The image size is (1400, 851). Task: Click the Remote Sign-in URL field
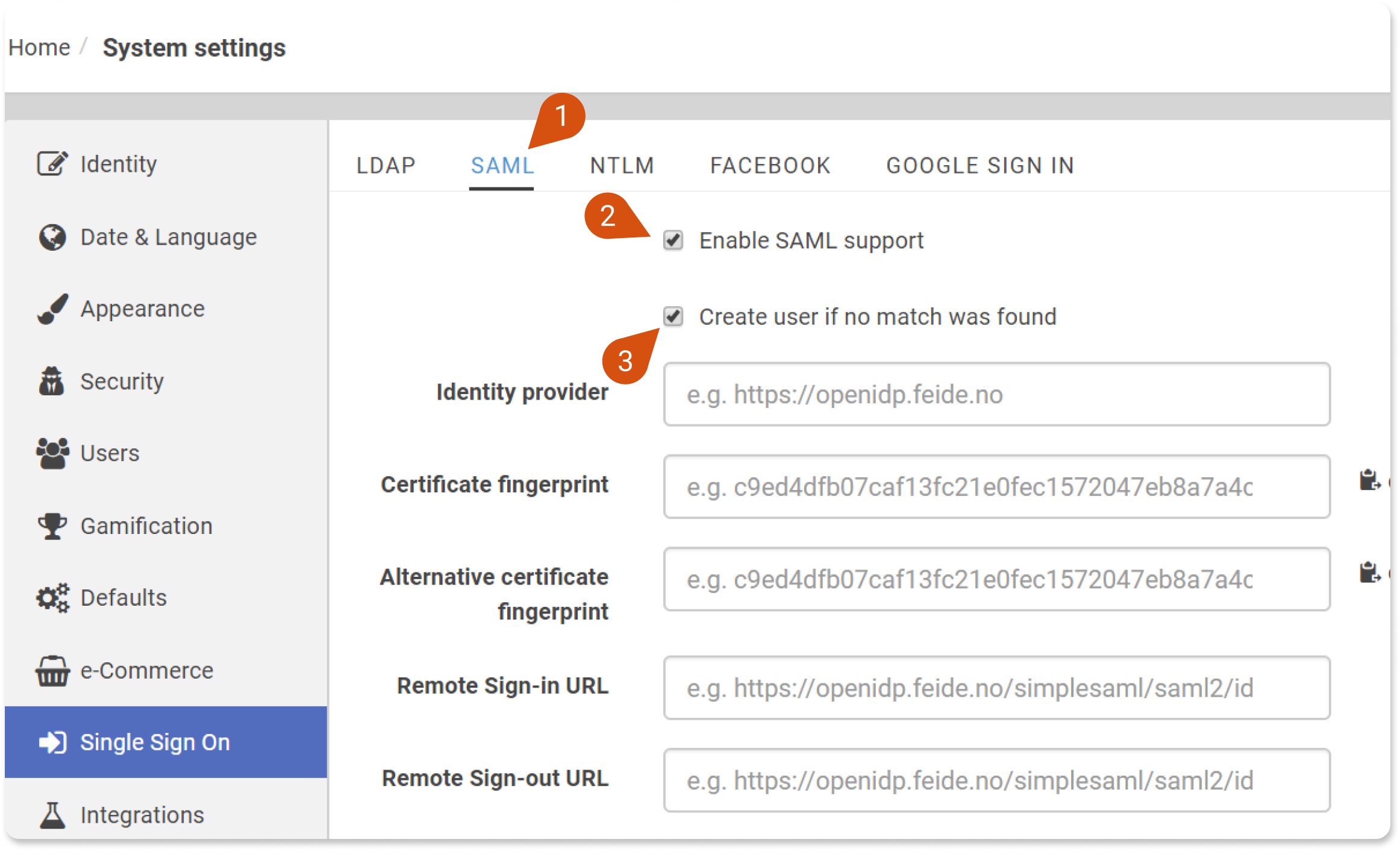pos(997,688)
